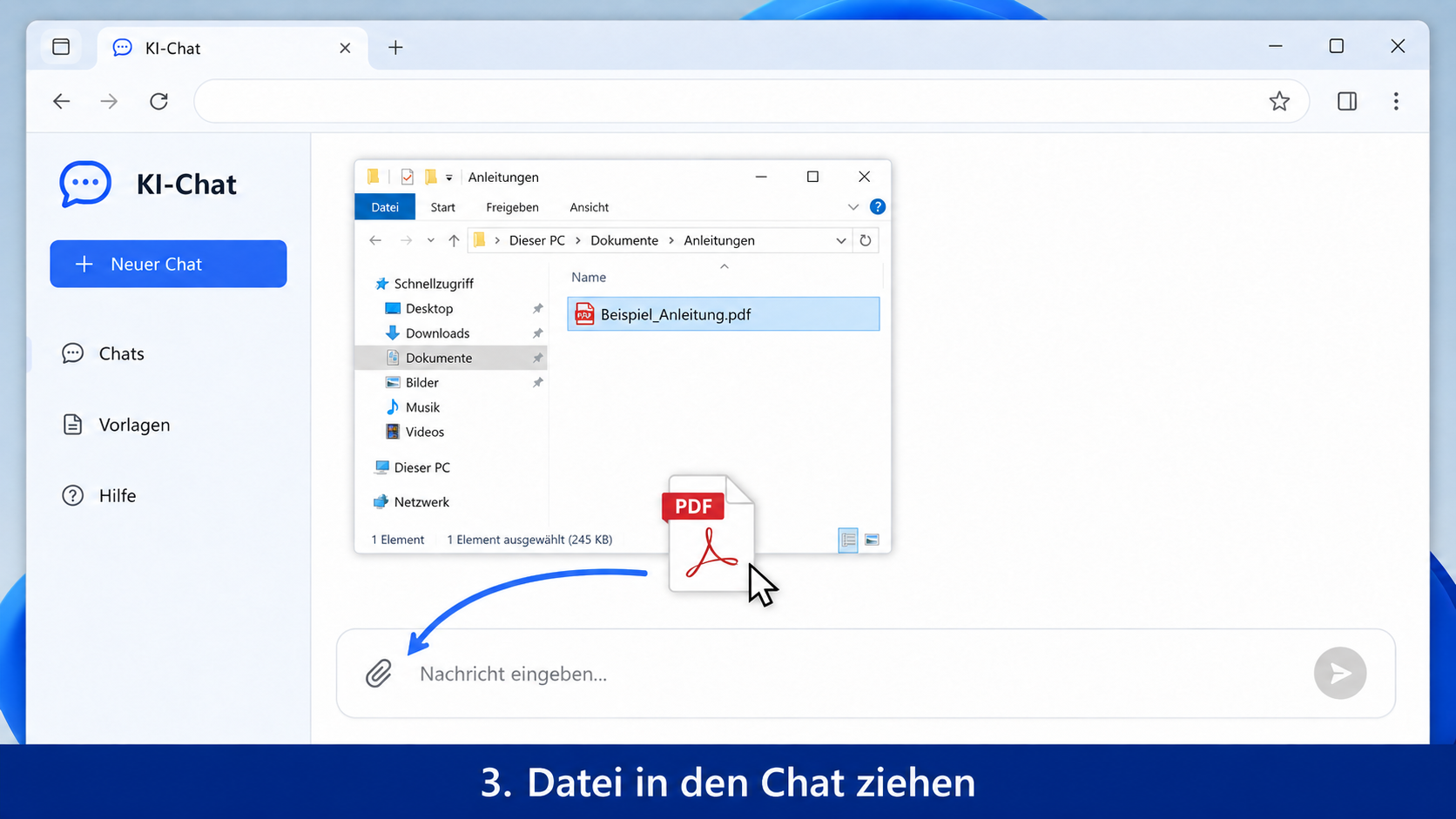Click the pin icon next to Downloads

538,333
